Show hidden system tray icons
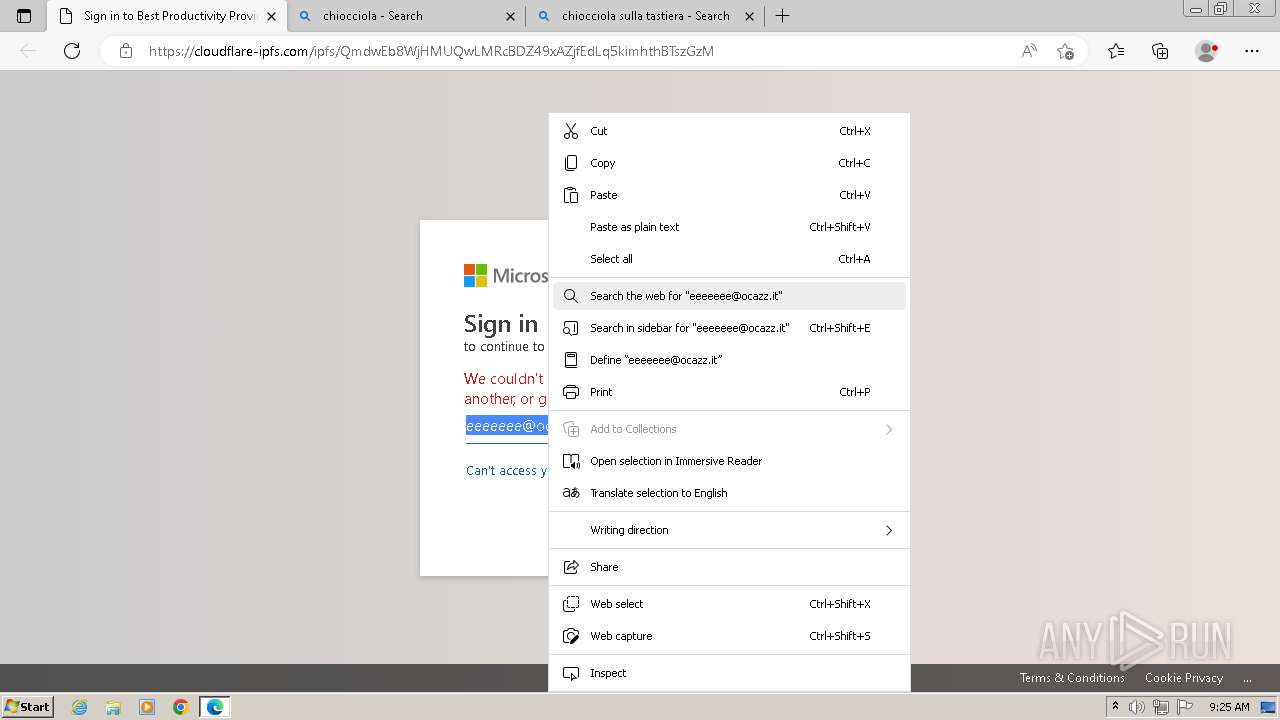The height and width of the screenshot is (720, 1280). (x=1115, y=707)
